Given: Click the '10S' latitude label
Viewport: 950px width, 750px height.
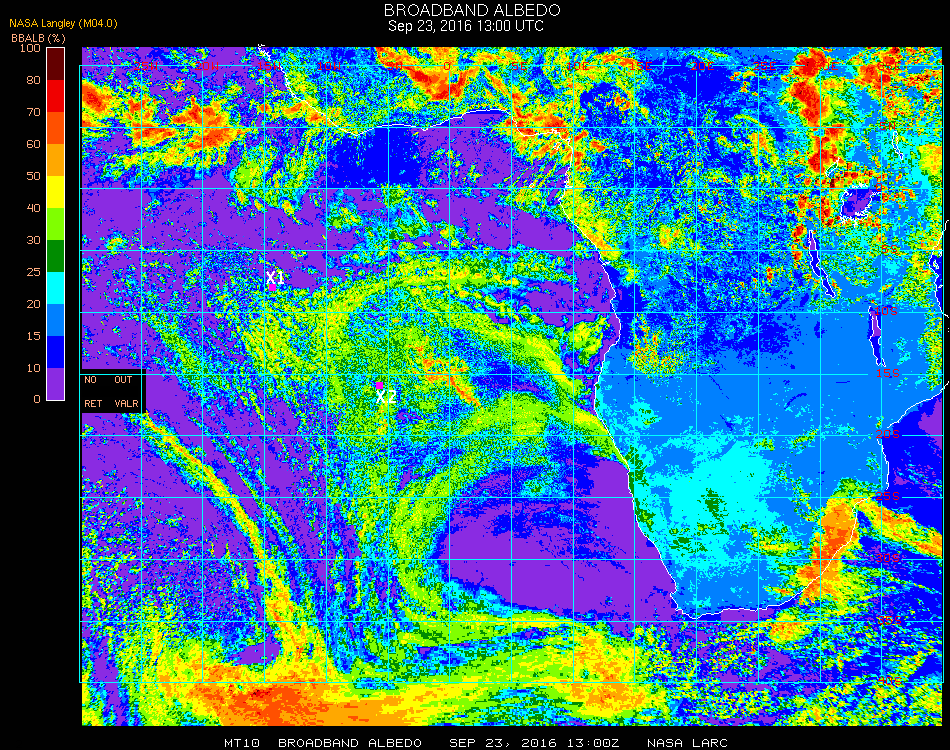Looking at the screenshot, I should coord(886,311).
